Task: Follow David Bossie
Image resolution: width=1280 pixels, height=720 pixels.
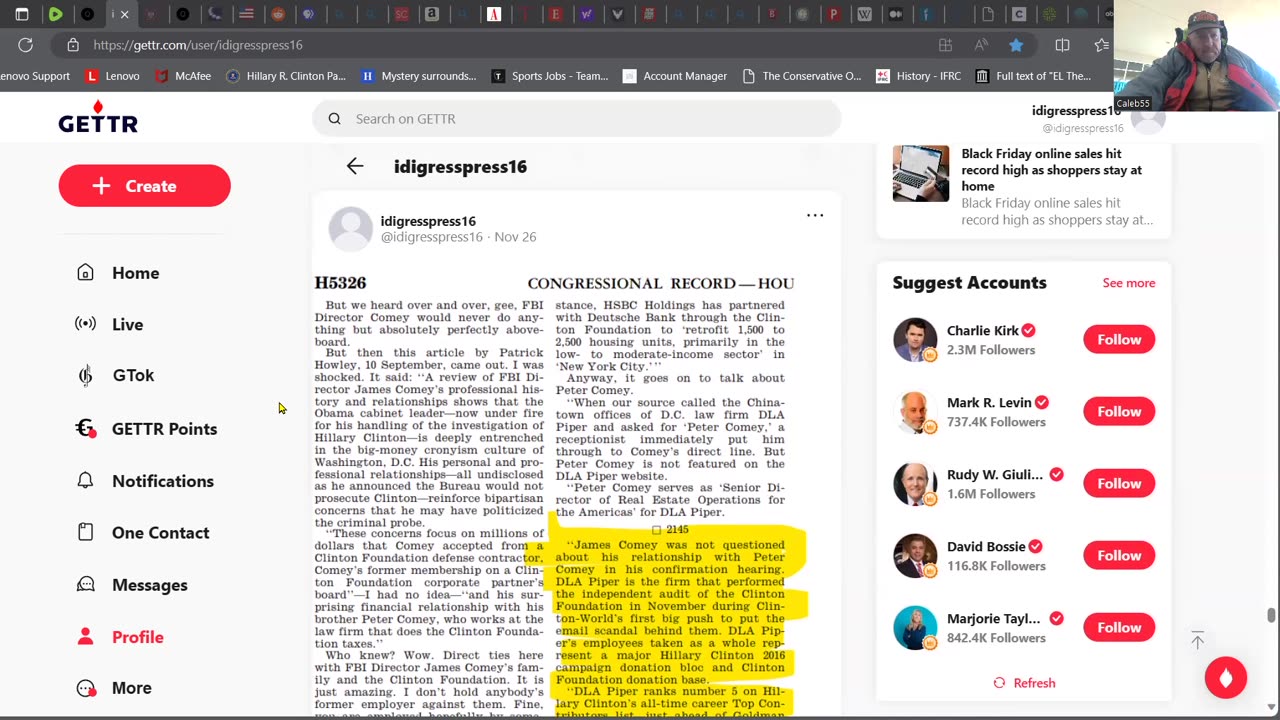Action: [x=1119, y=555]
